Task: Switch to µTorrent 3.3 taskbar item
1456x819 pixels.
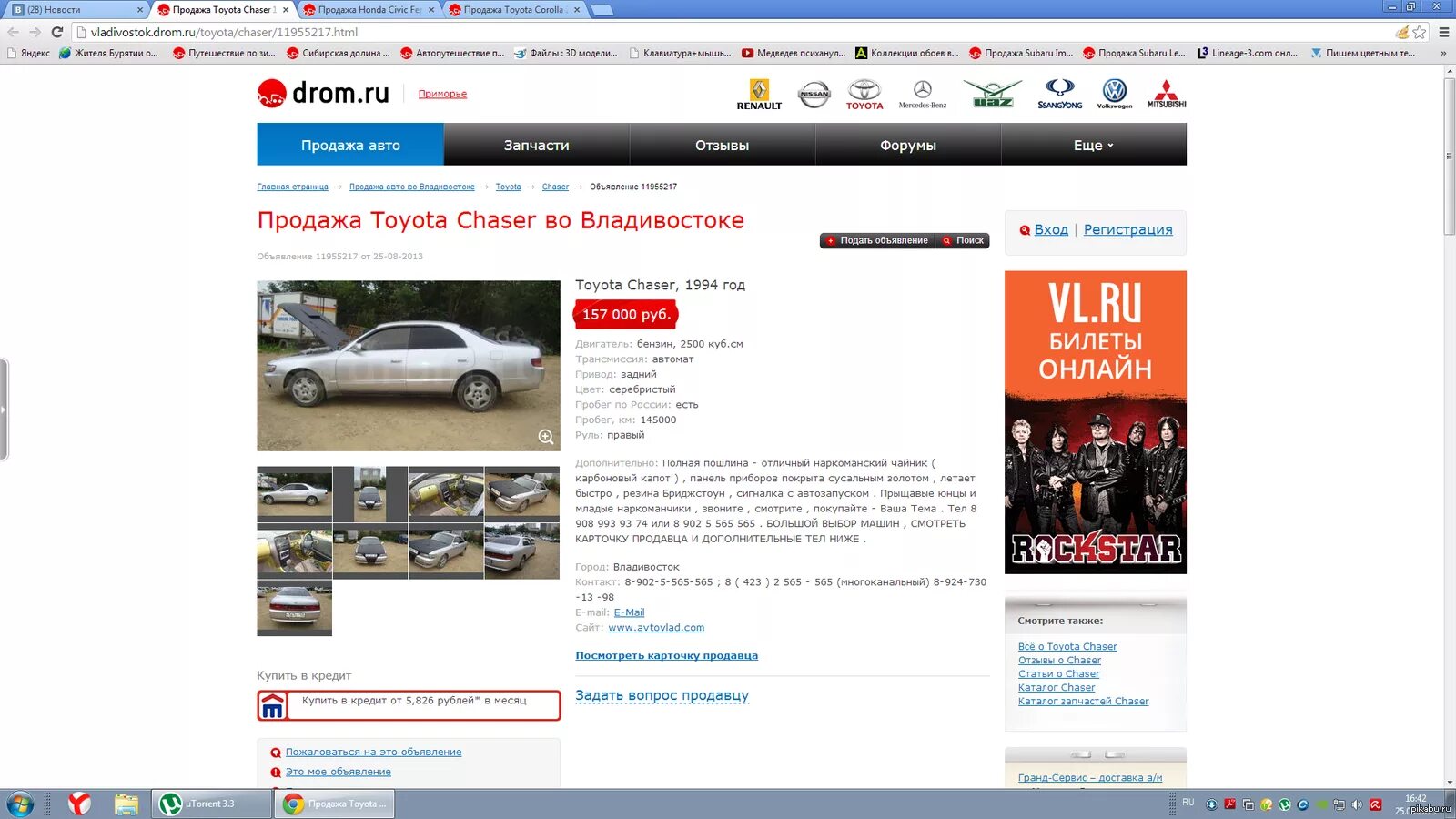Action: point(211,804)
